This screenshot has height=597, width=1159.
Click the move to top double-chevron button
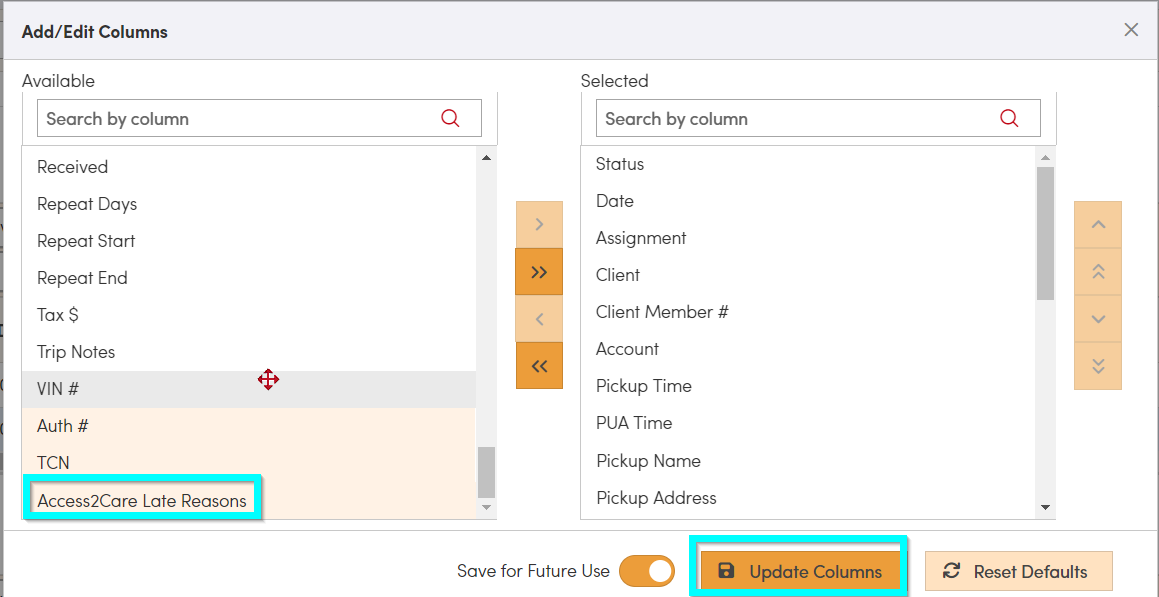pyautogui.click(x=1098, y=272)
